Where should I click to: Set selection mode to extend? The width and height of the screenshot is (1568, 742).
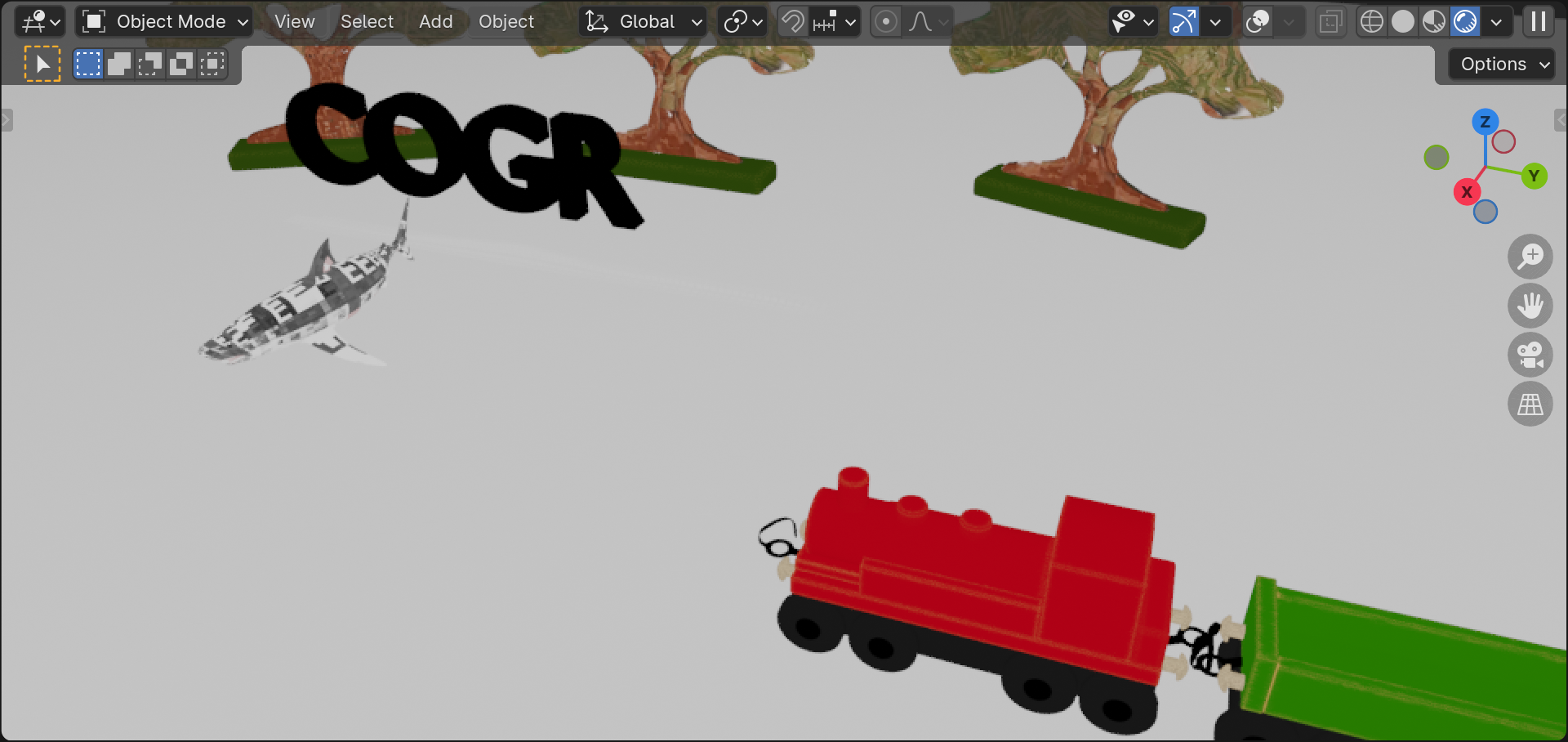119,65
